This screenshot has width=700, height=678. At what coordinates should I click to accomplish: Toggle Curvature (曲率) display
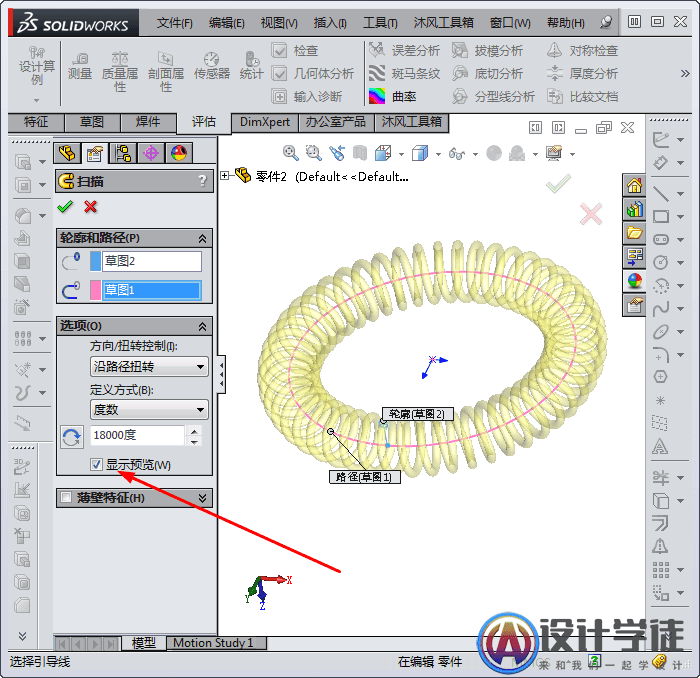pos(393,96)
